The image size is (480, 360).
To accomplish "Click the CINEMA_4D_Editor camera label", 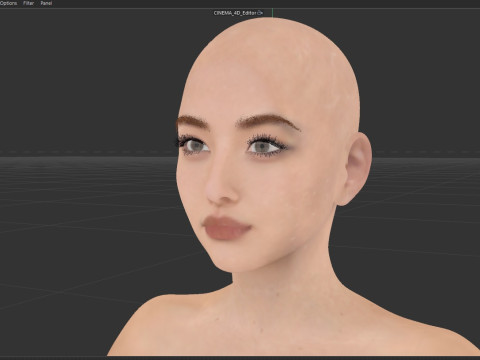I will tap(235, 13).
